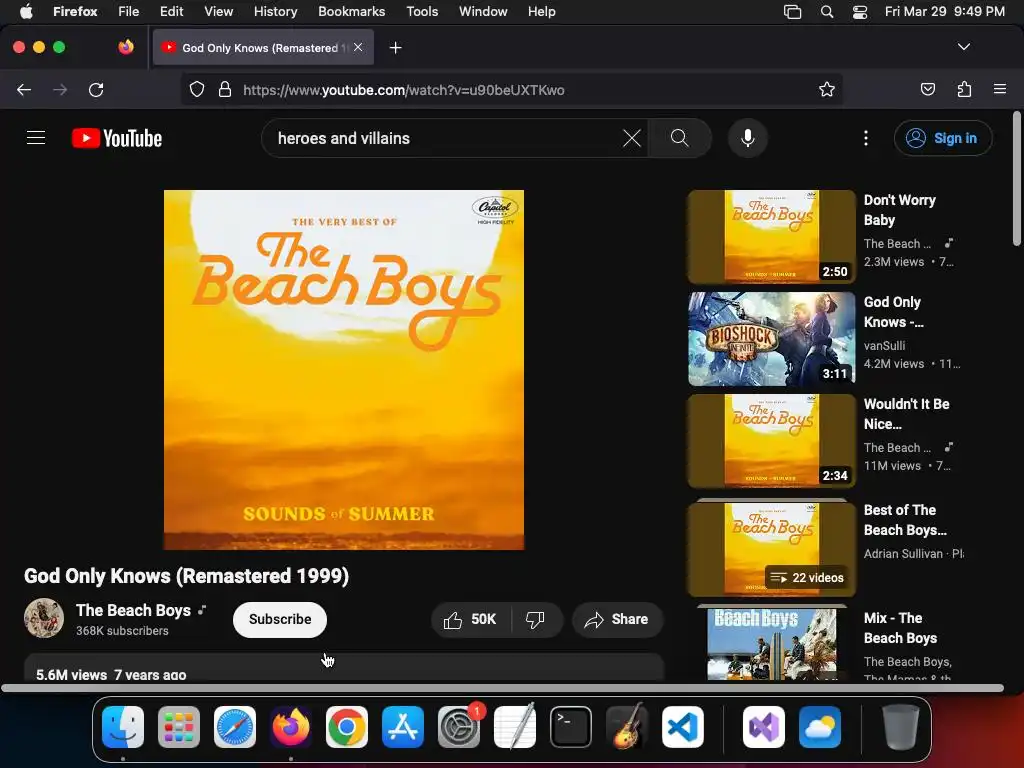Open the Tools menu
The image size is (1024, 768).
(422, 12)
